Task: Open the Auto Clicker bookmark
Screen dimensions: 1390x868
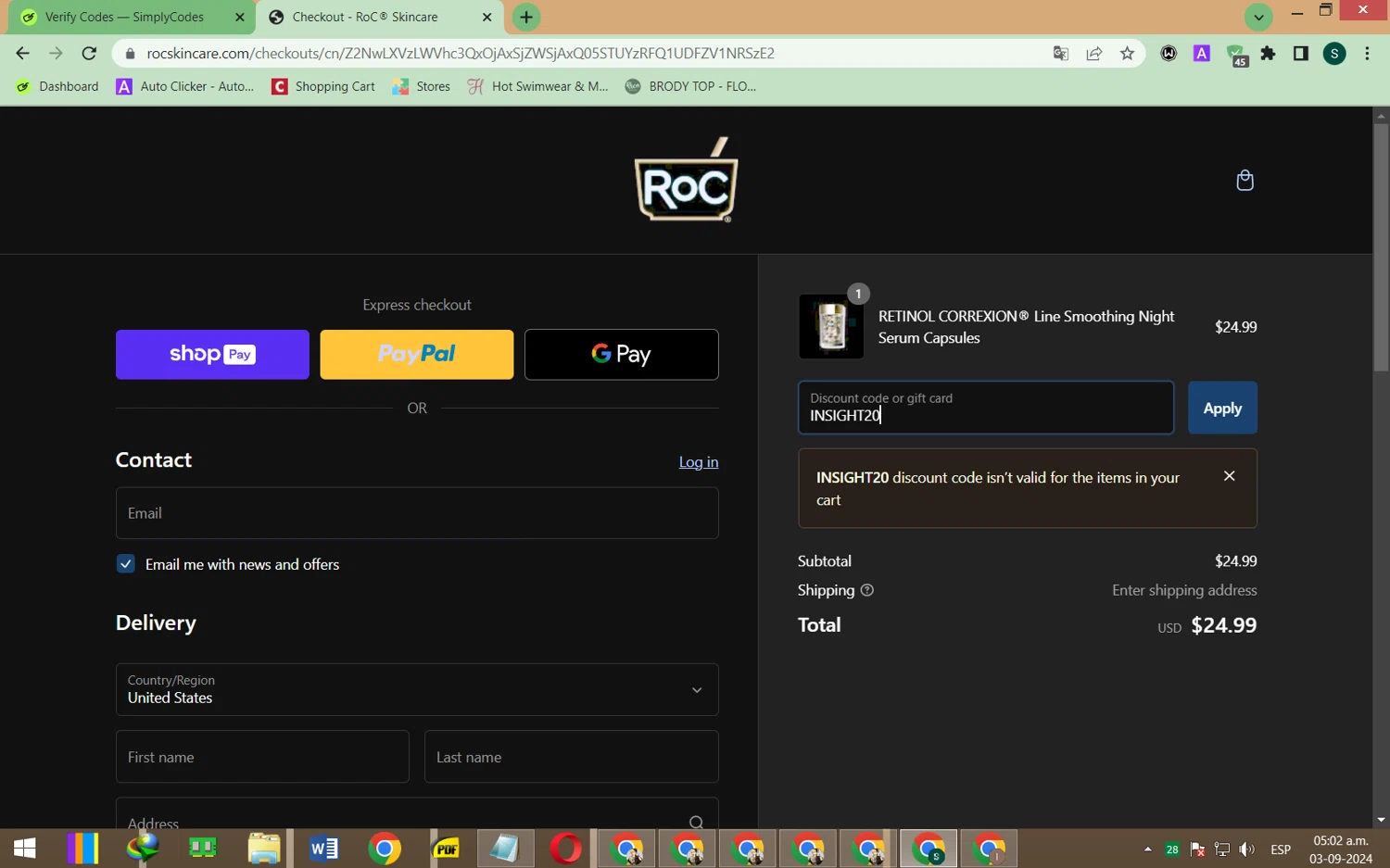Action: coord(184,86)
